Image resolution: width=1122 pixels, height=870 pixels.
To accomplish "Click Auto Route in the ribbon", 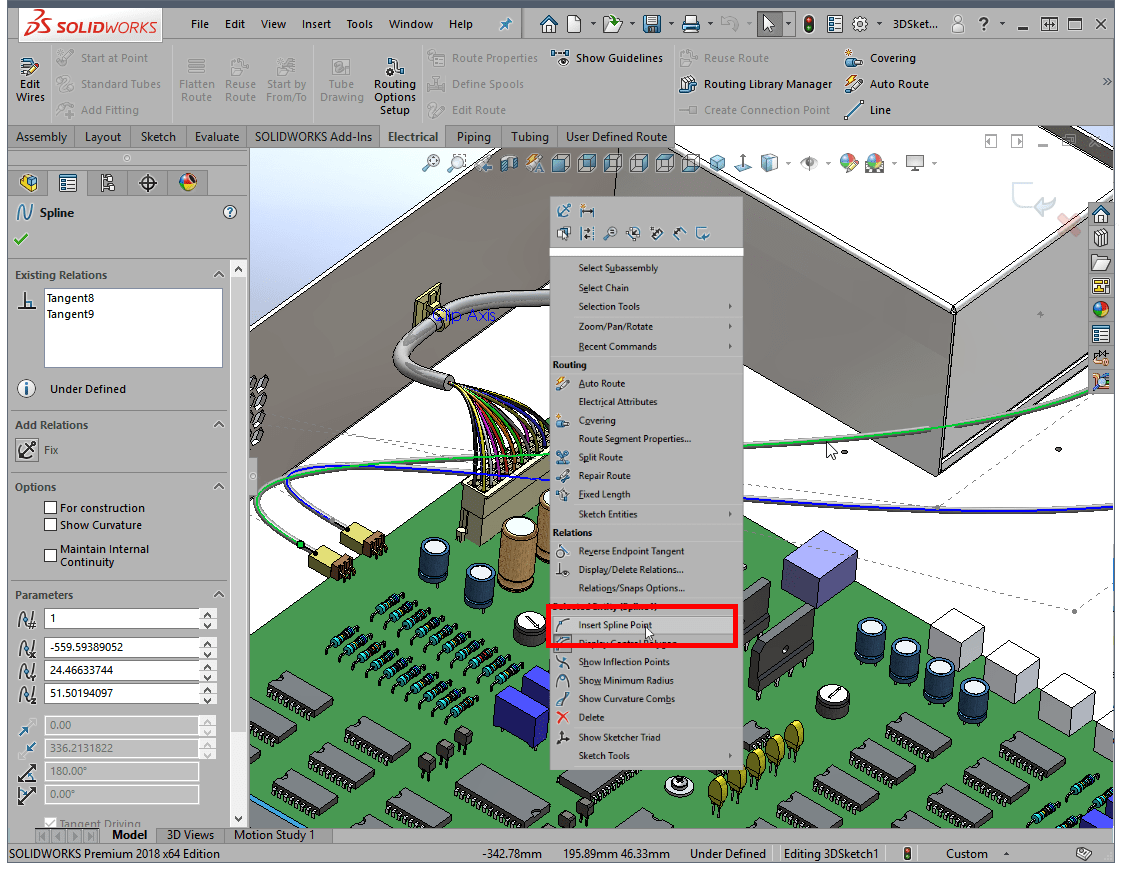I will point(886,84).
